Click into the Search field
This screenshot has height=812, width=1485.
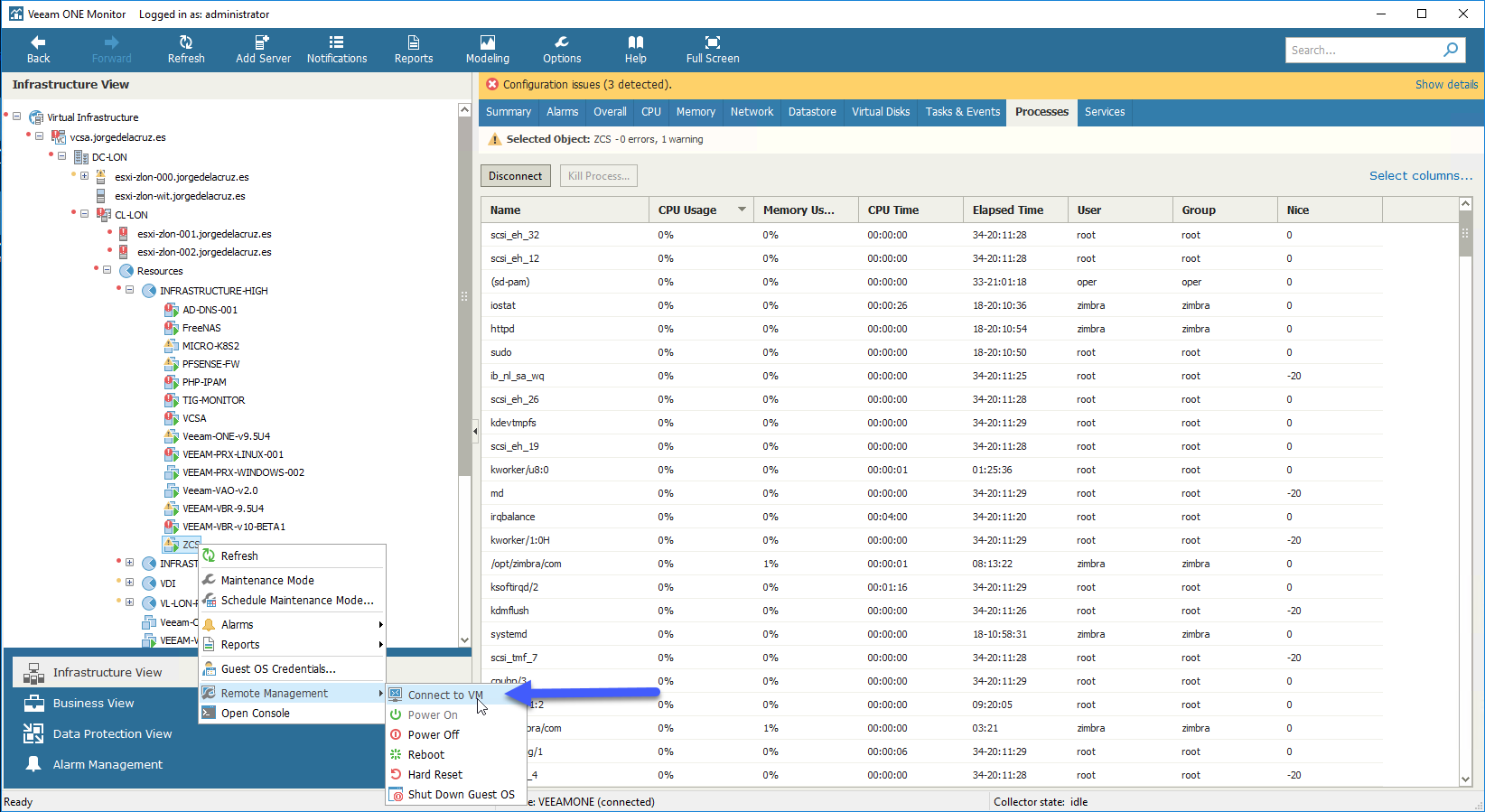(x=1362, y=50)
